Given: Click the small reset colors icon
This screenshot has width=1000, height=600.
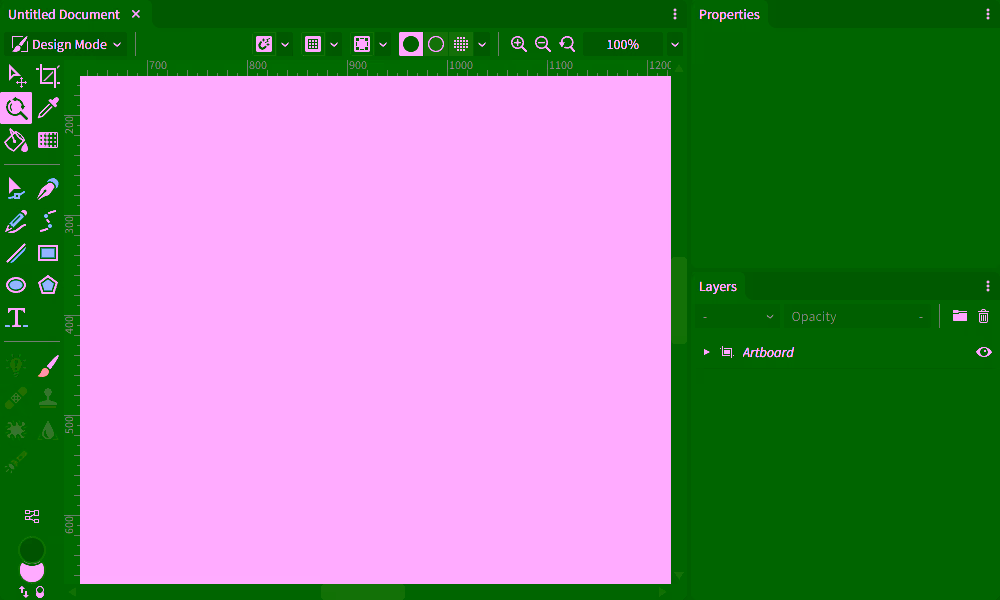Looking at the screenshot, I should pyautogui.click(x=40, y=592).
